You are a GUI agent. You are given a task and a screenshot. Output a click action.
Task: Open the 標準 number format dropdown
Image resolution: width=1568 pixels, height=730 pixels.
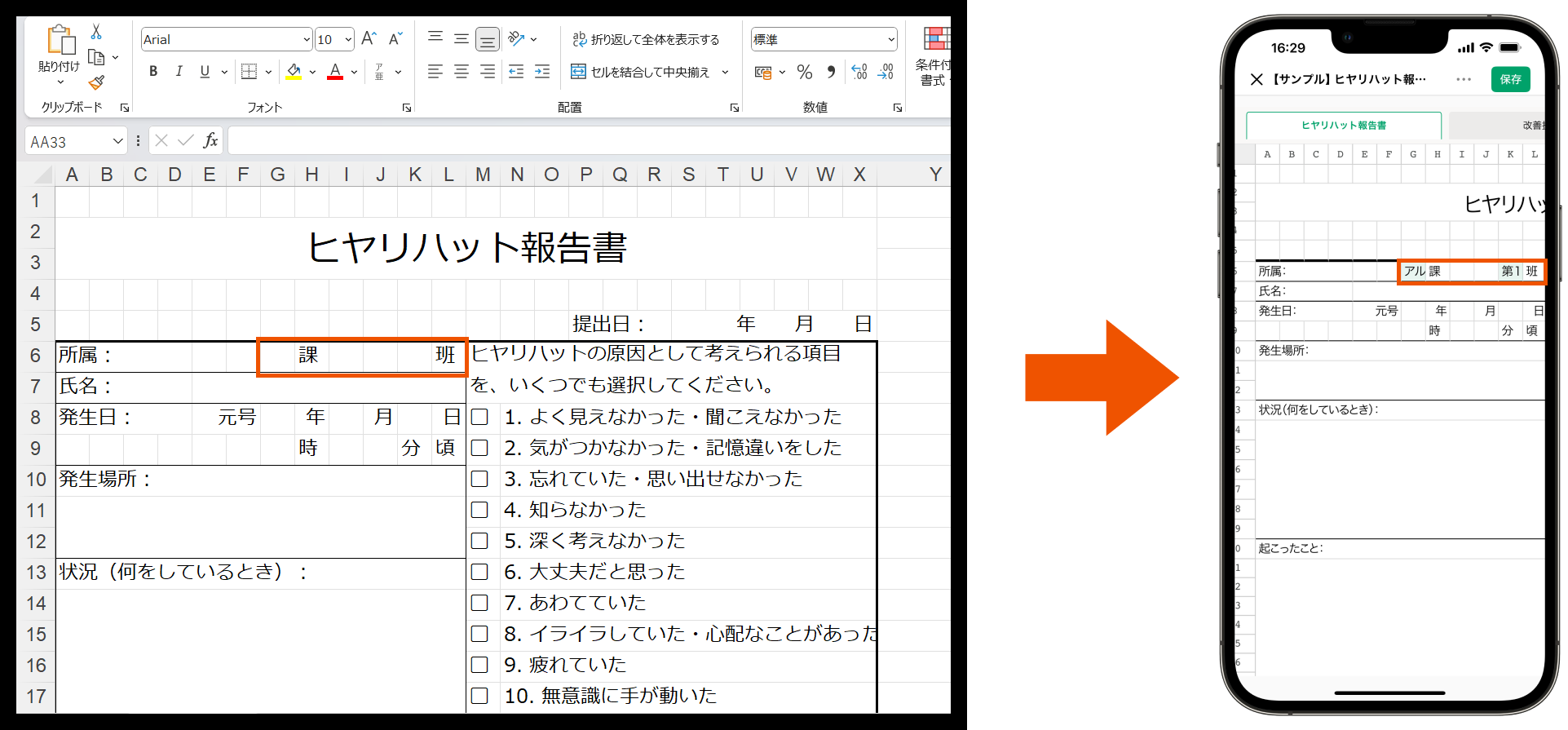pos(890,39)
